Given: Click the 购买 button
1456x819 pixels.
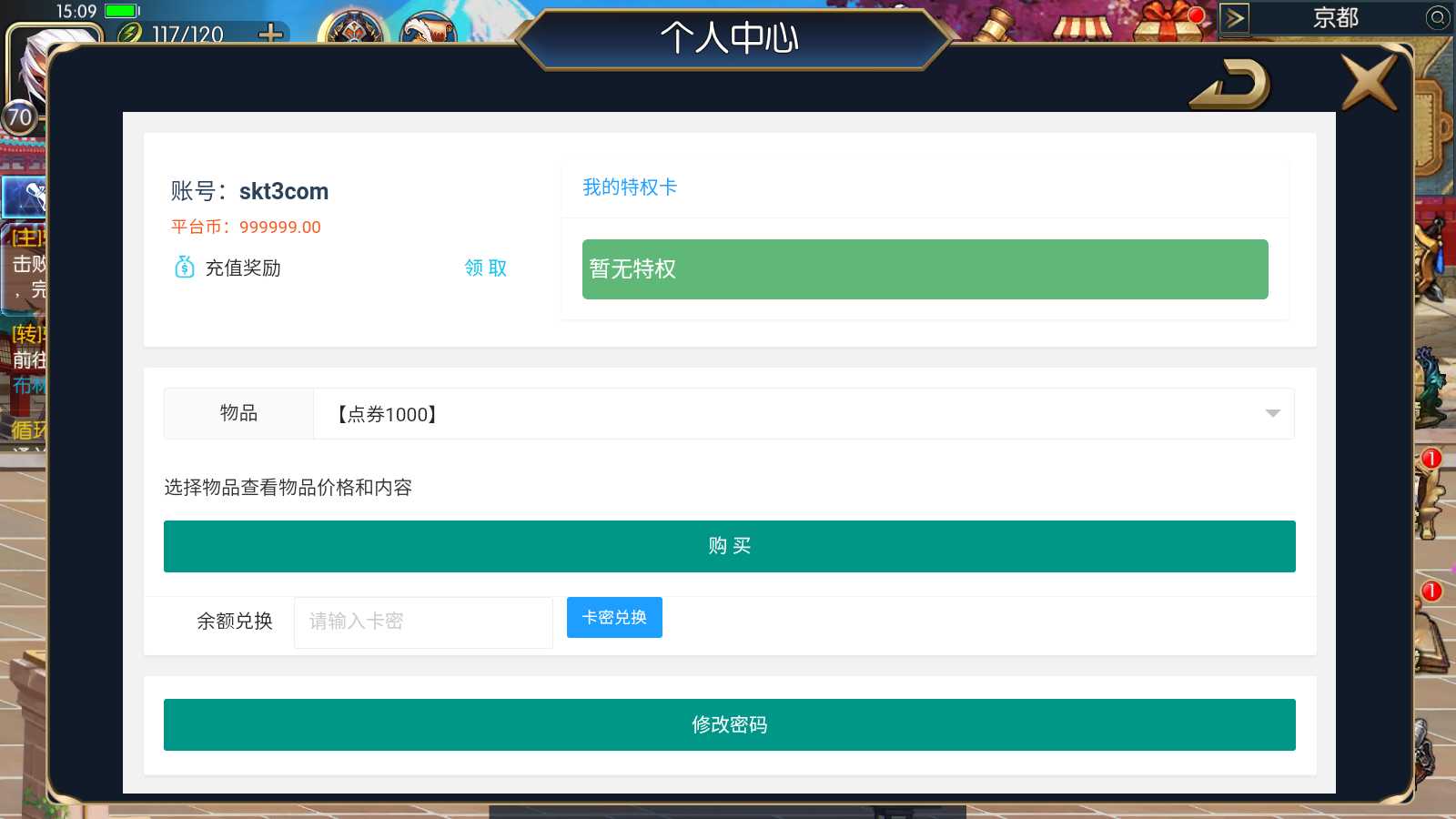Looking at the screenshot, I should click(729, 546).
